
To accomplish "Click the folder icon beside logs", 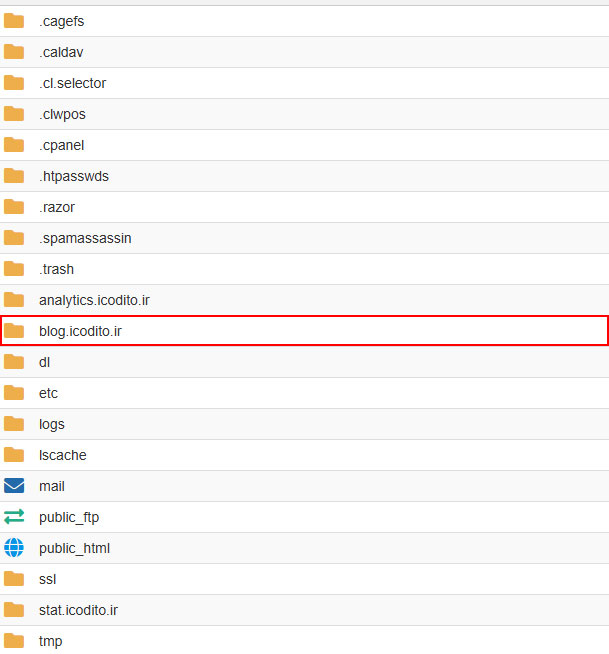I will (x=14, y=424).
